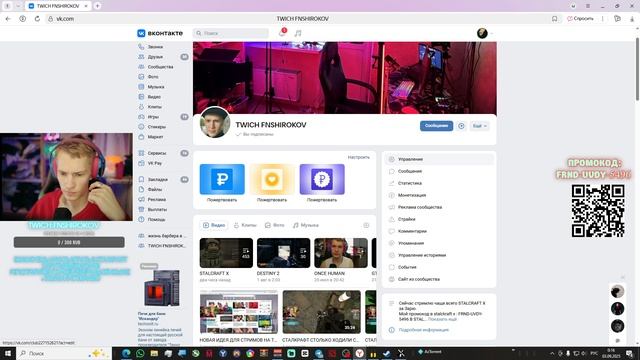Click the purple ruble badge app tile
Screen dimensions: 640x360
(322, 179)
